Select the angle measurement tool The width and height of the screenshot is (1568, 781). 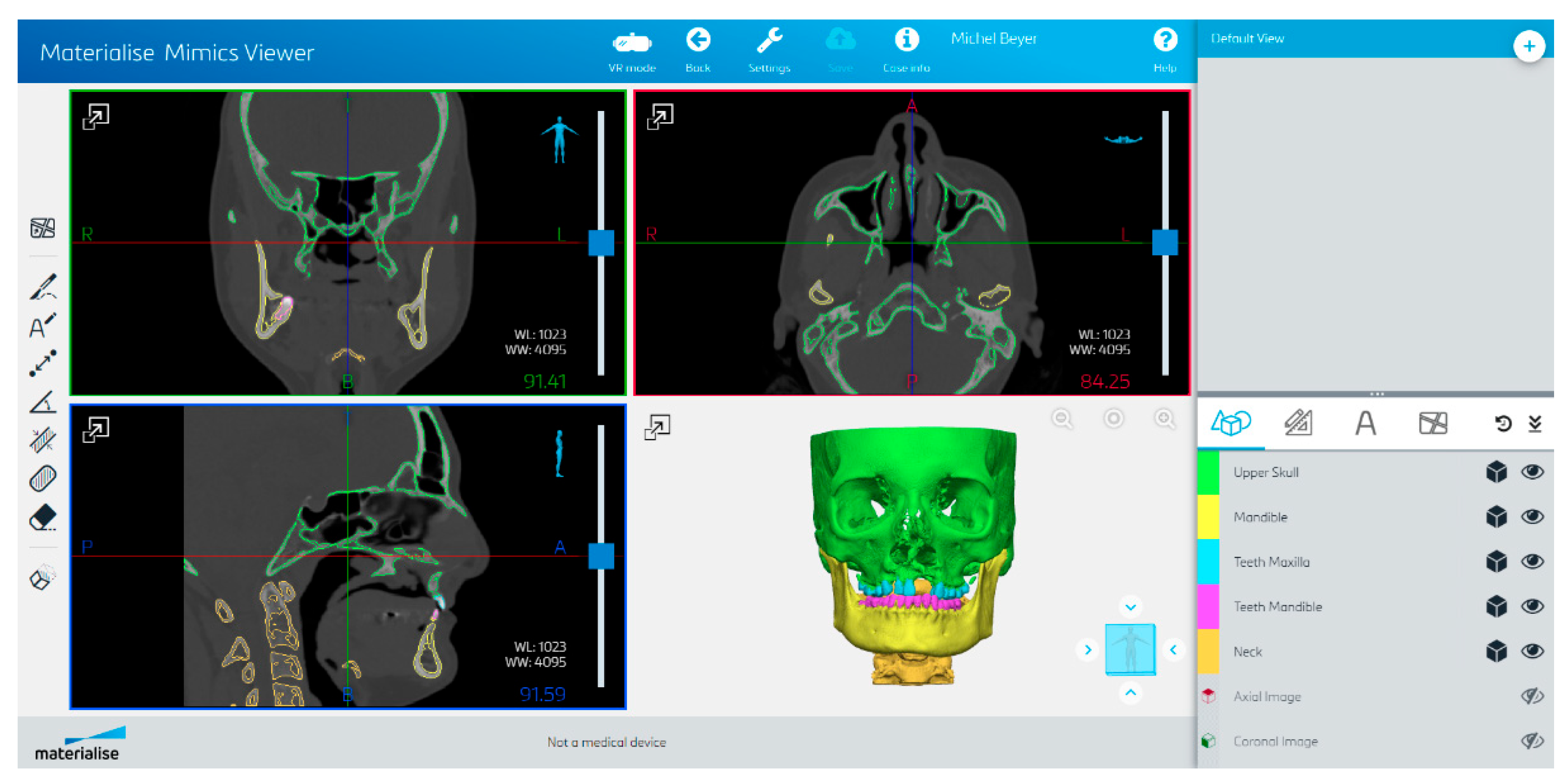coord(43,403)
